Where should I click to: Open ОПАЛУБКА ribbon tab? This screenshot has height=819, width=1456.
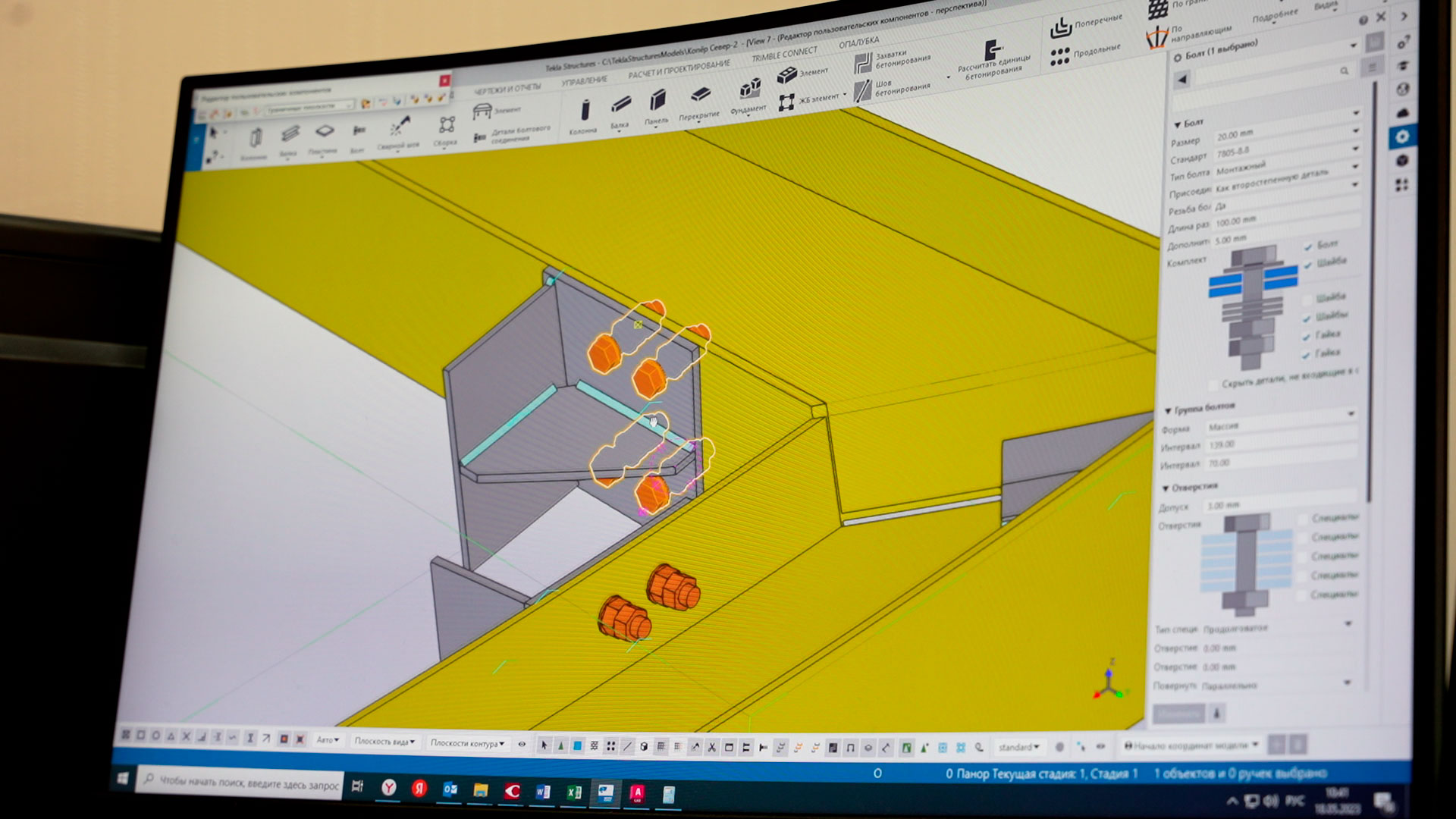859,42
